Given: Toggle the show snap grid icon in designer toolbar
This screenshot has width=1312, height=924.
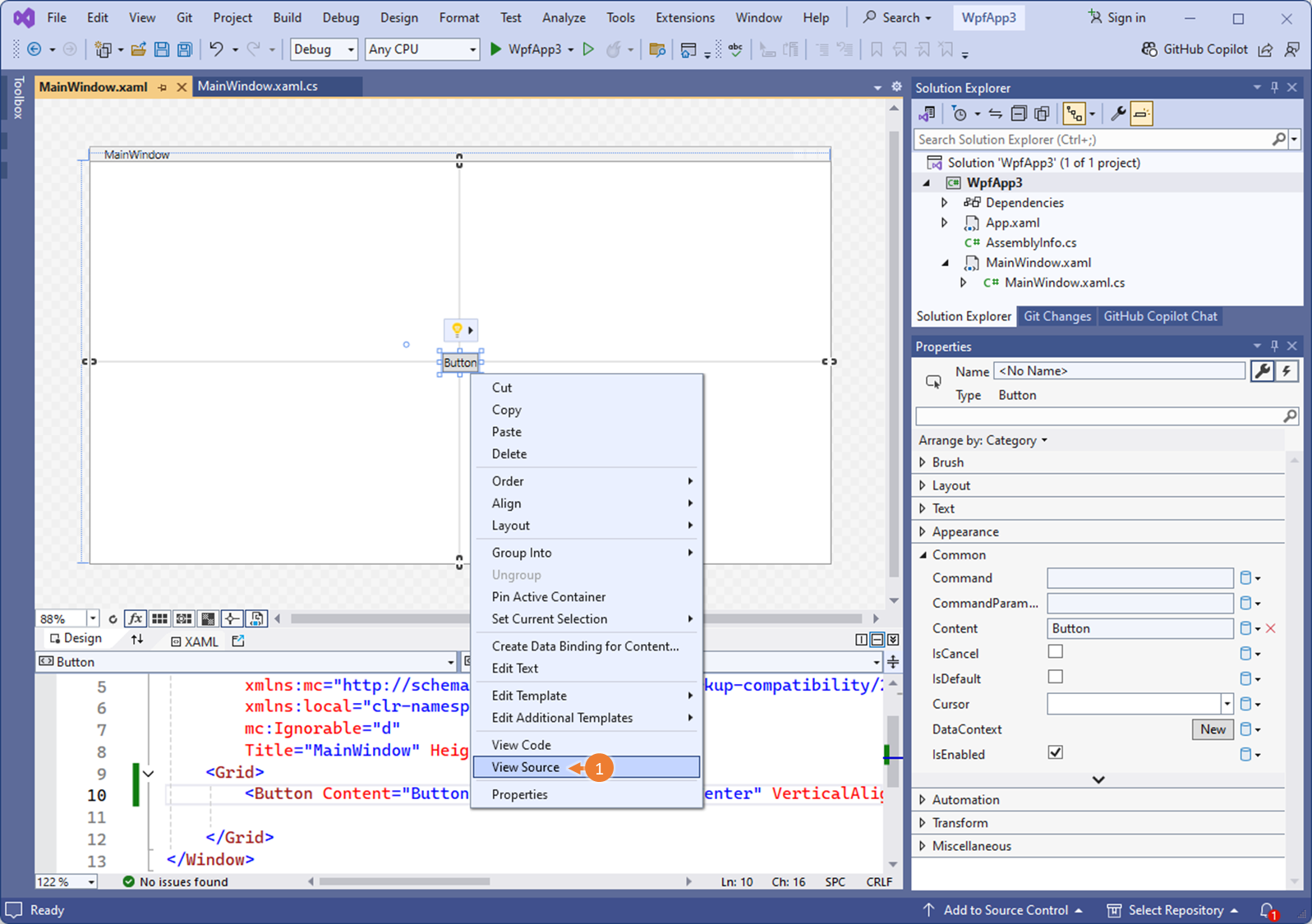Looking at the screenshot, I should (160, 618).
